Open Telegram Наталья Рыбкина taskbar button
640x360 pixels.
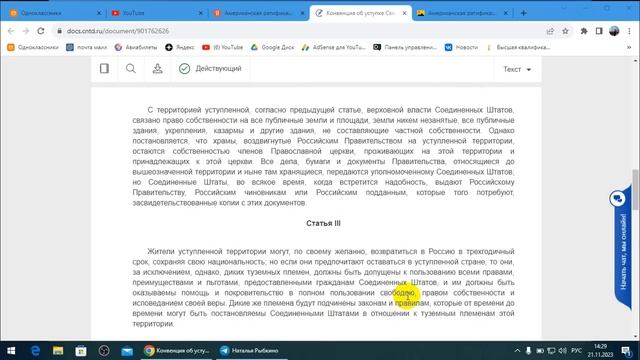click(250, 351)
